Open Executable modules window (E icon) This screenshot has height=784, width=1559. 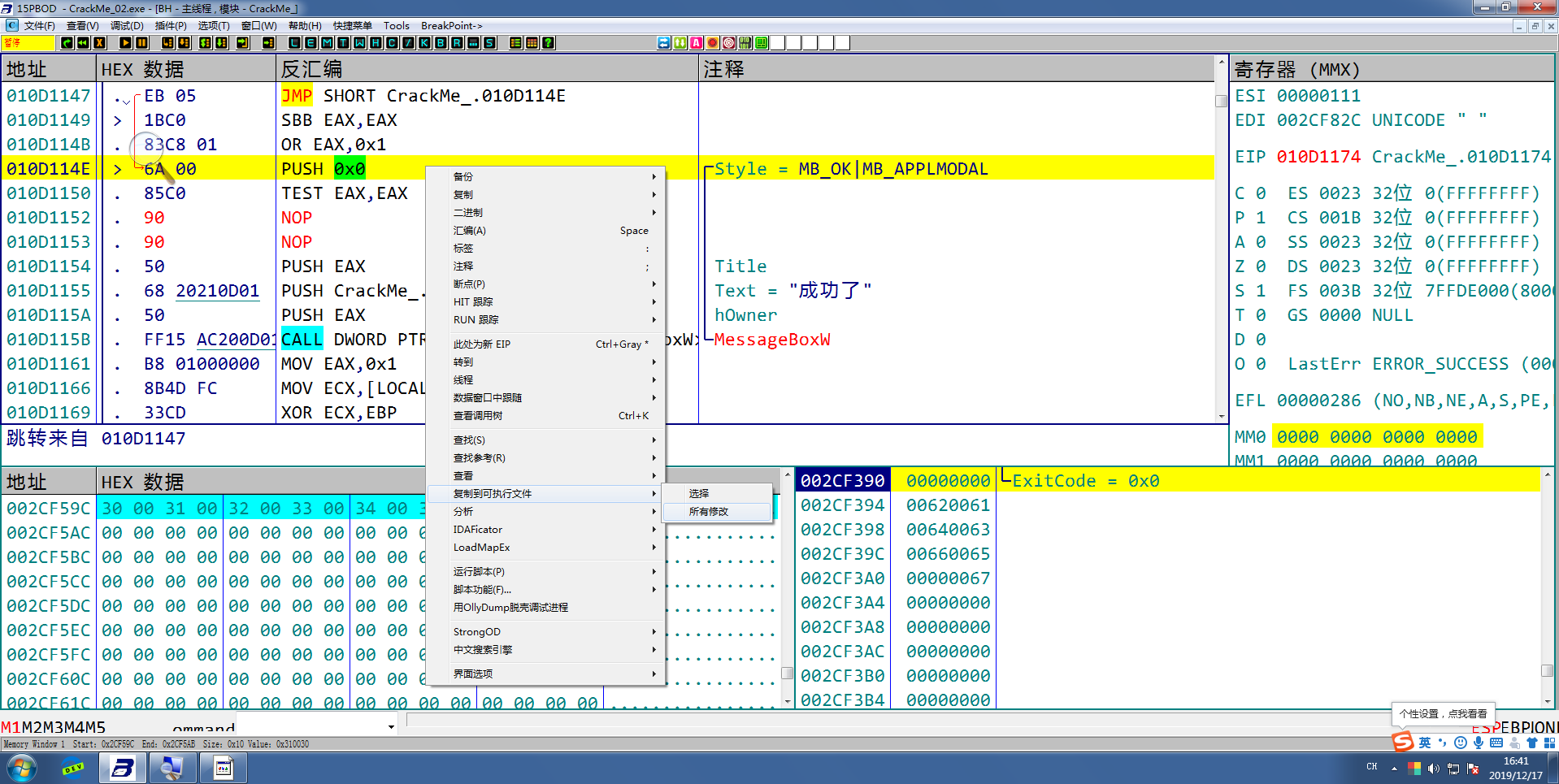point(310,43)
